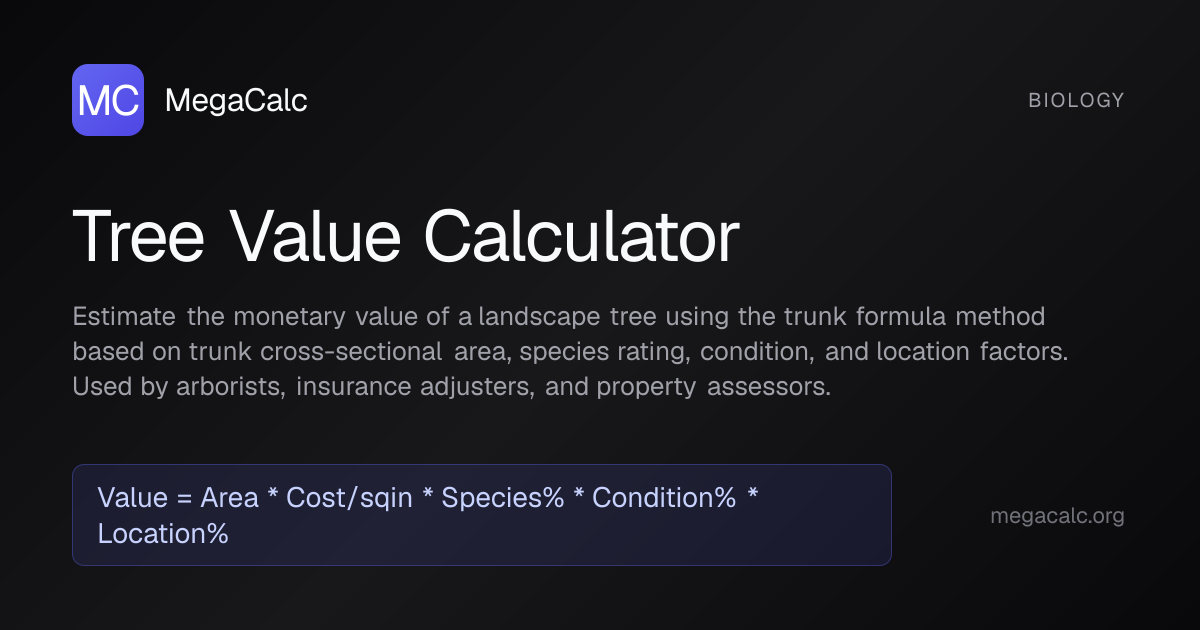This screenshot has width=1200, height=630.
Task: Select the BIOLOGY category label
Action: 1076,100
